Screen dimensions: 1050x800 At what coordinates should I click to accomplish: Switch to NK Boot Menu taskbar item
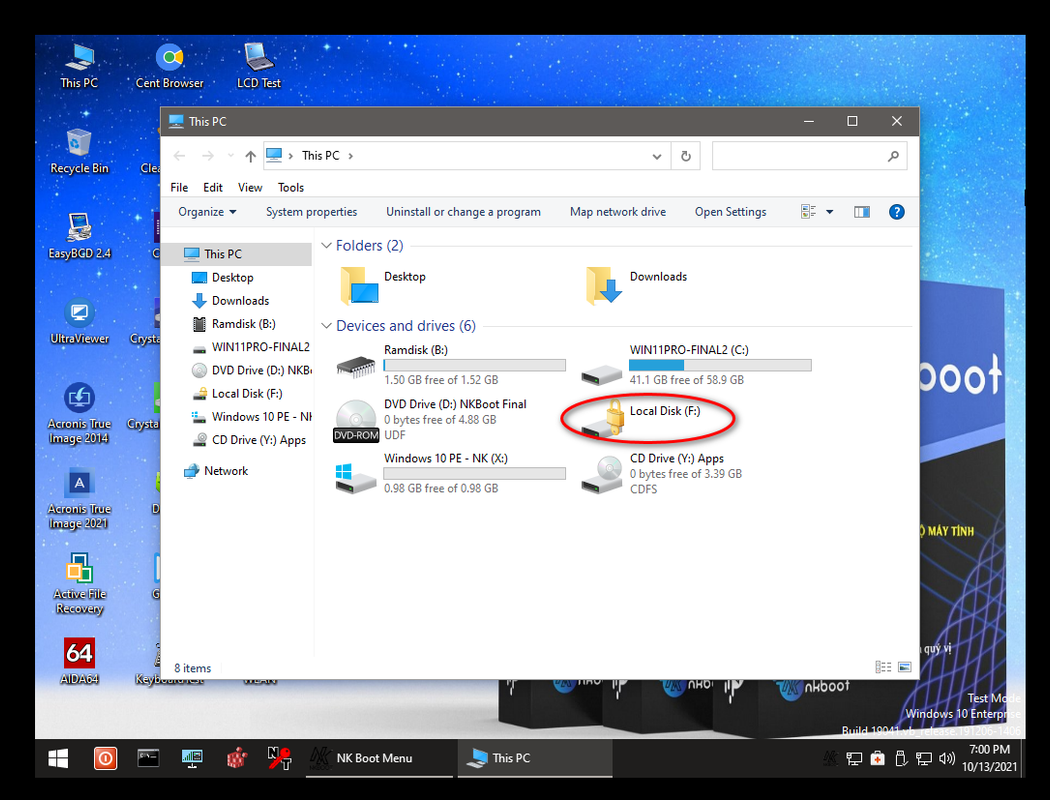tap(379, 758)
